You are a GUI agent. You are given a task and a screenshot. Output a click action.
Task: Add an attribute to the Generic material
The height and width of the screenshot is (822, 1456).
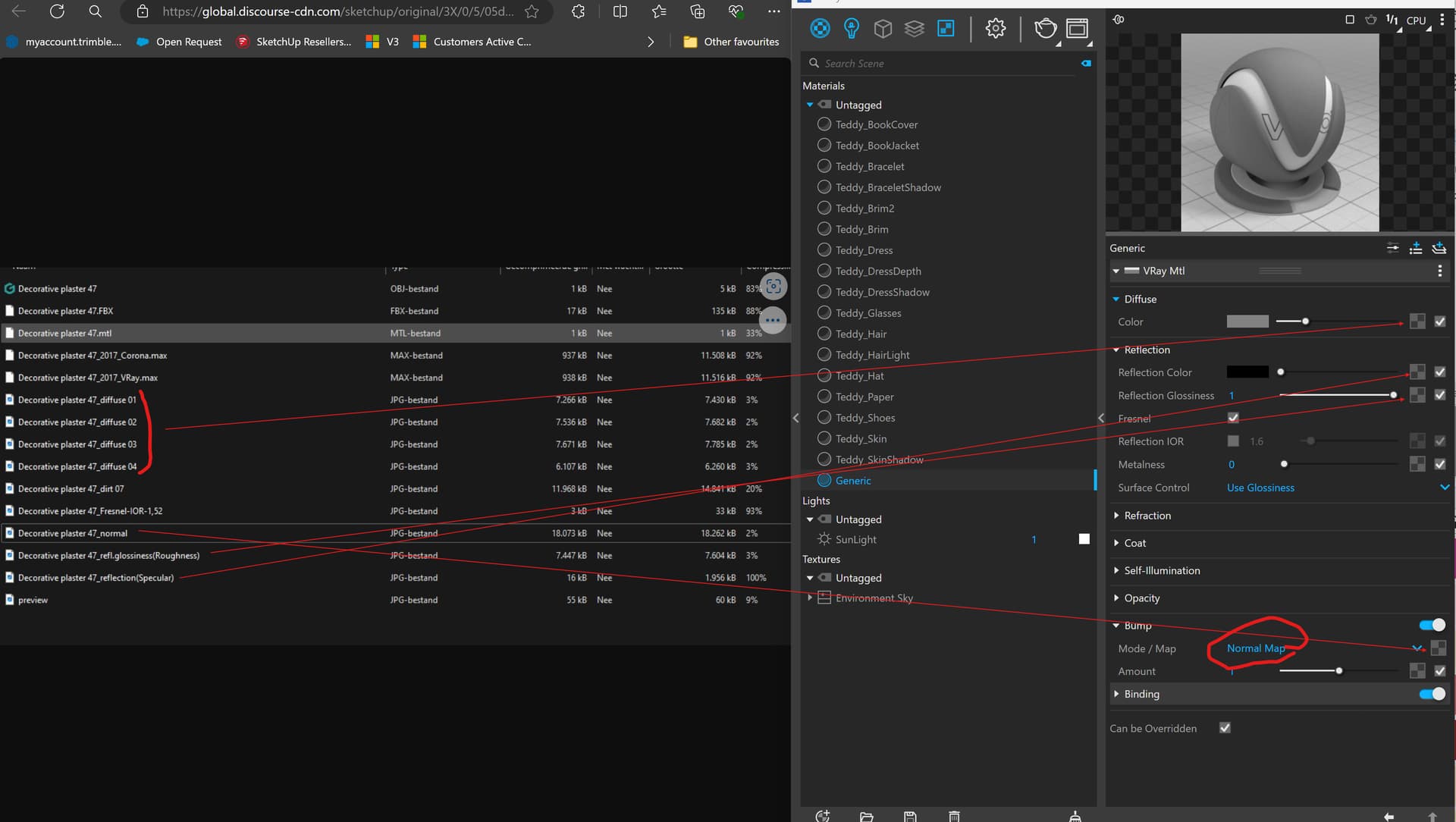click(1416, 248)
